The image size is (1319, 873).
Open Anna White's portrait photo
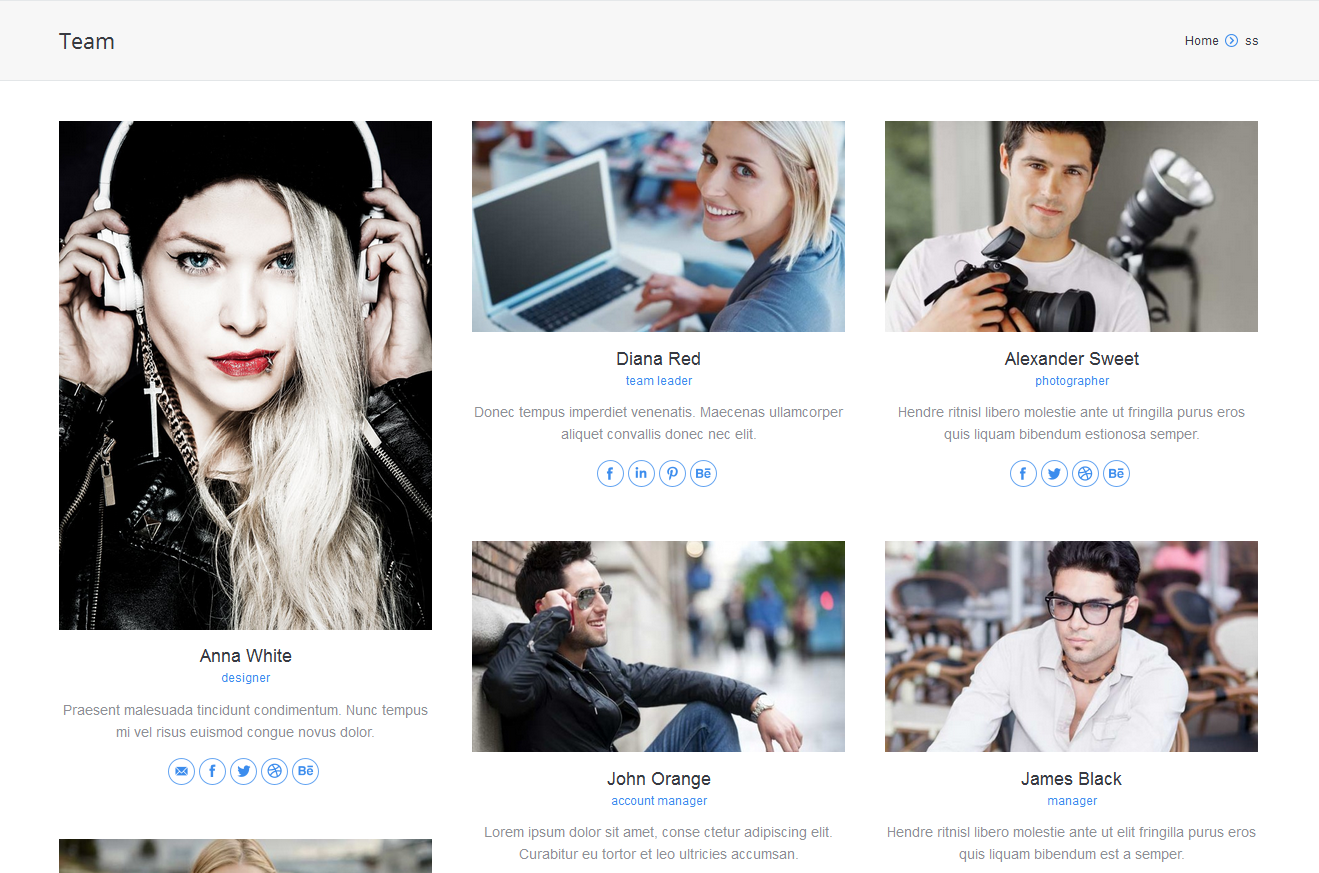pos(245,375)
